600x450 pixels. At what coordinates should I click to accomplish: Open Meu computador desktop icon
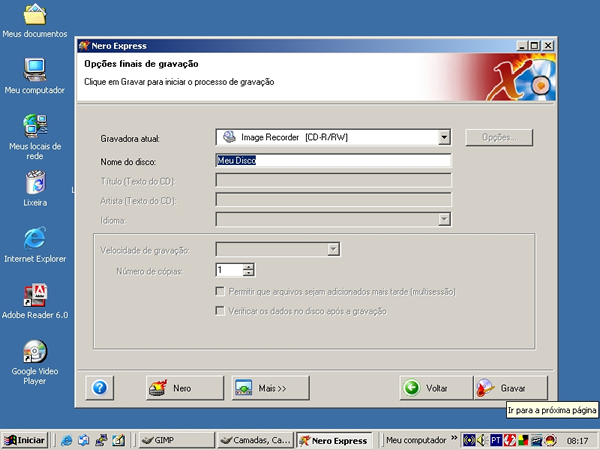pos(34,76)
